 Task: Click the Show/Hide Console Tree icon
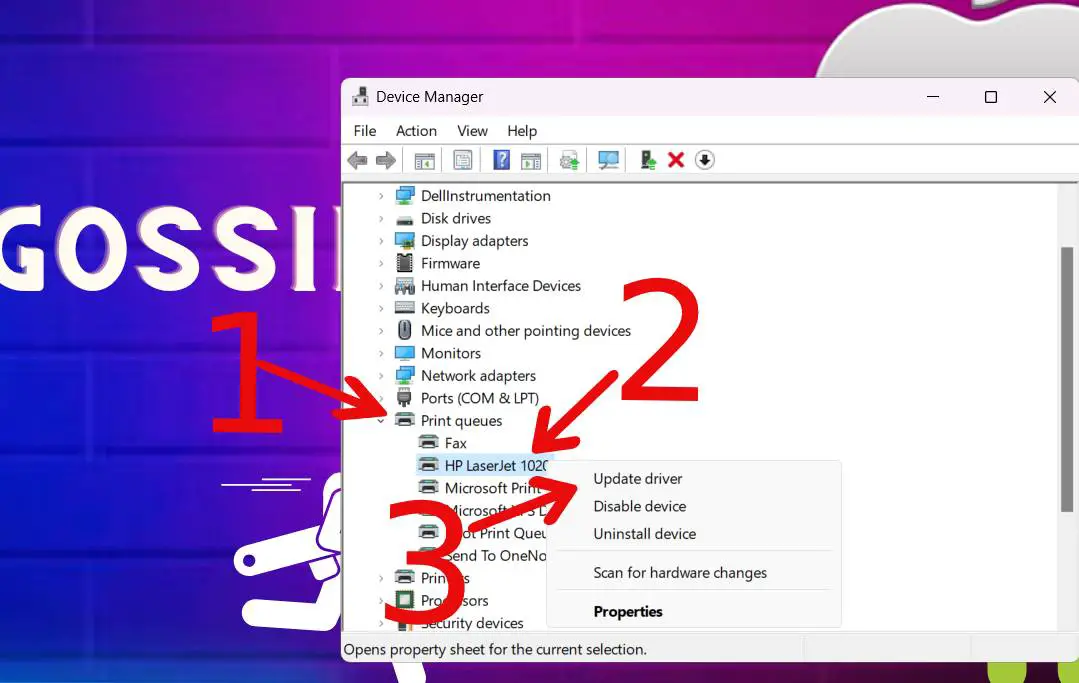pyautogui.click(x=423, y=159)
